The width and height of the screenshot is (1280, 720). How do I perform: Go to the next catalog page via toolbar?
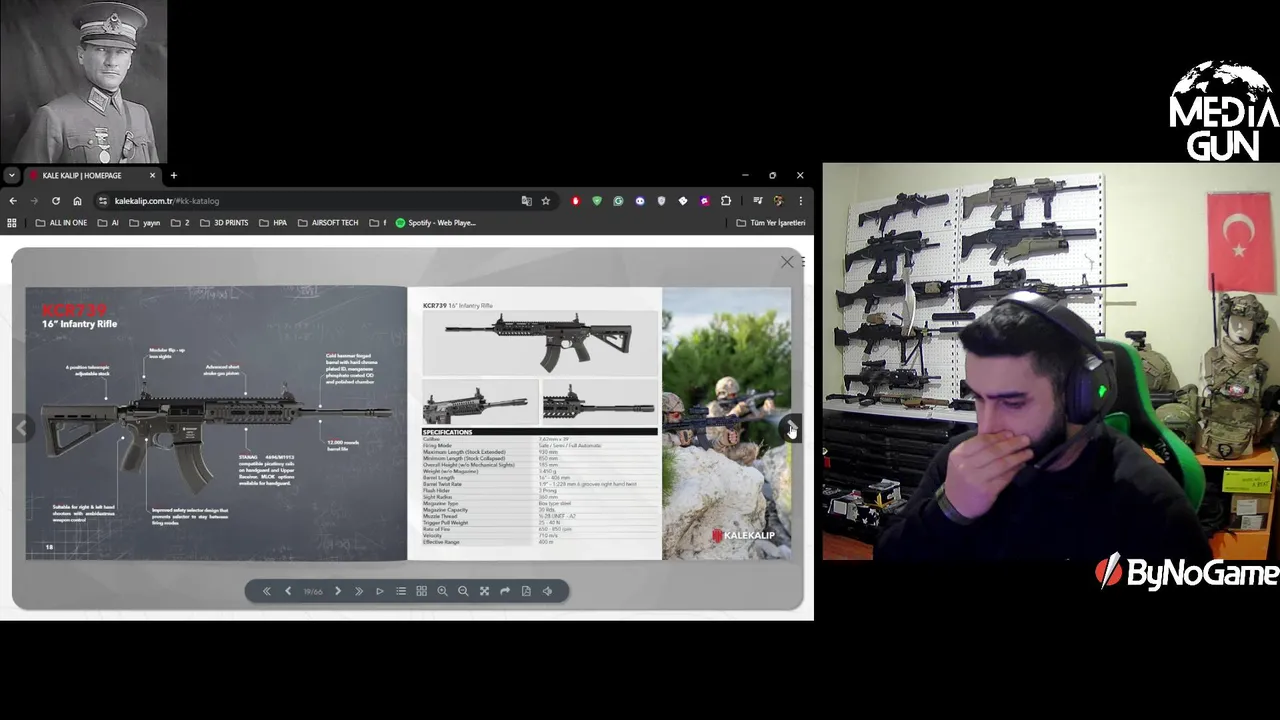(338, 591)
